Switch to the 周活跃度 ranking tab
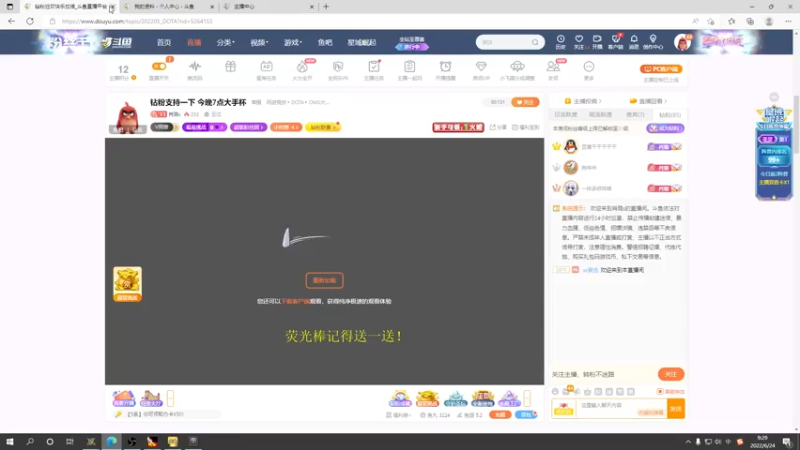The image size is (800, 450). [x=600, y=115]
